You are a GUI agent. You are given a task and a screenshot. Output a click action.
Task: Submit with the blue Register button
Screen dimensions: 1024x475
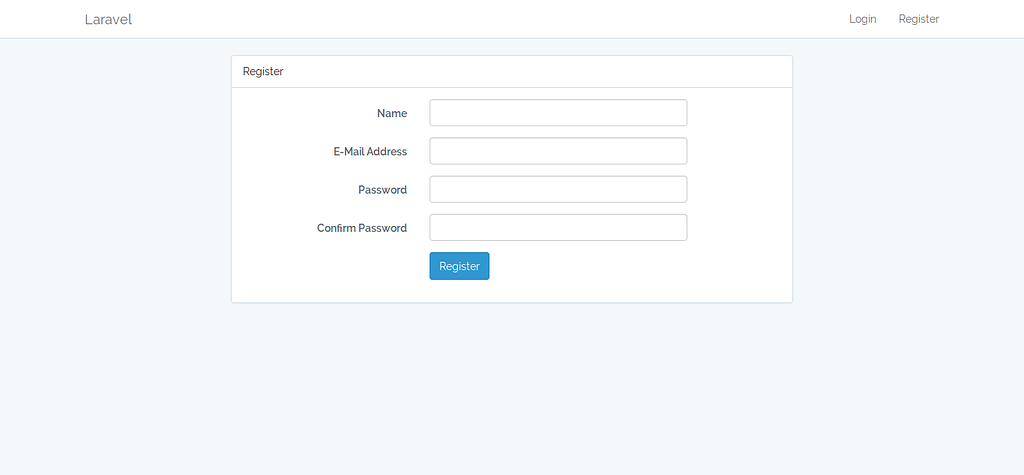[x=459, y=266]
